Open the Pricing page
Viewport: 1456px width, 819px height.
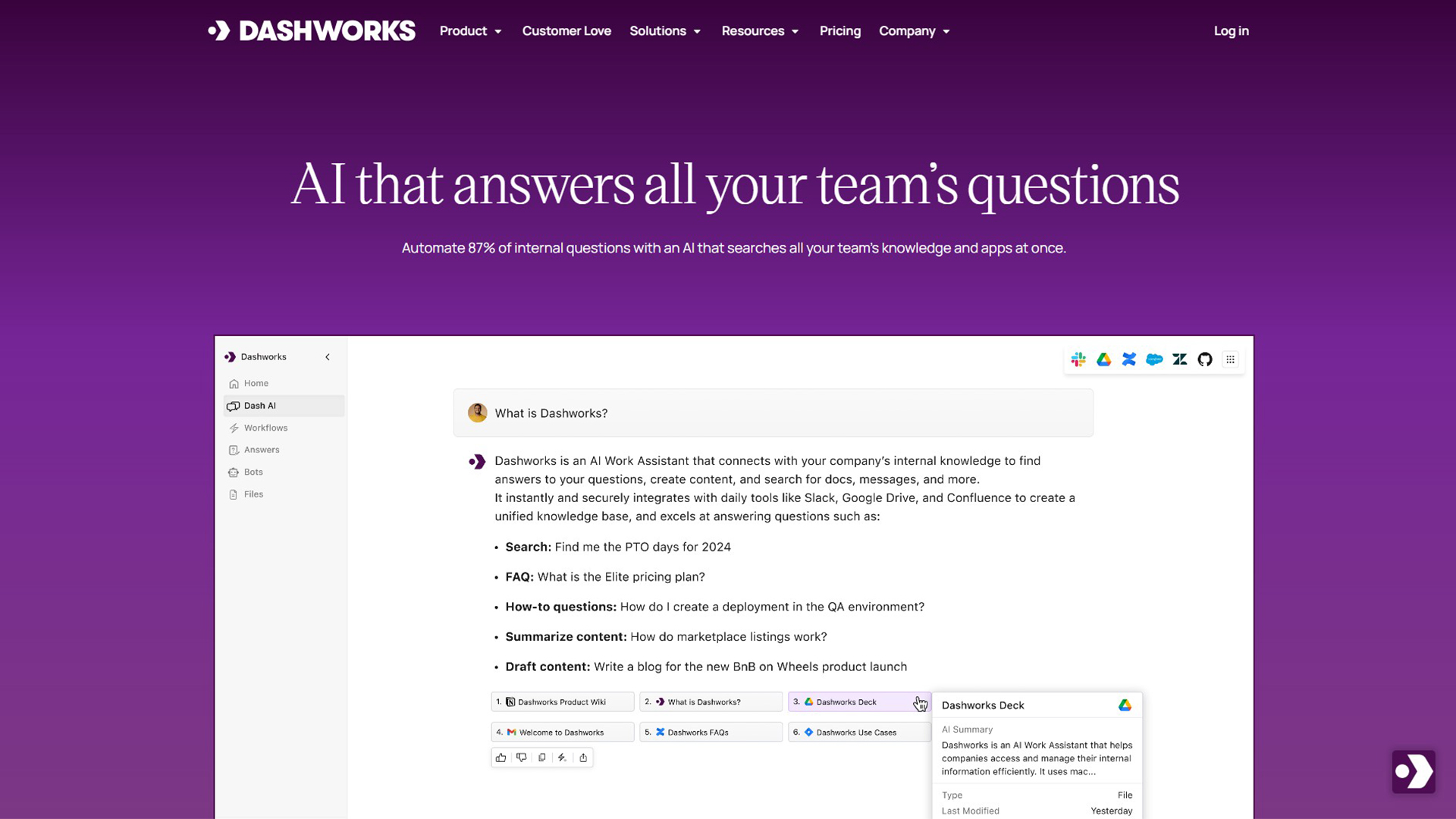point(839,31)
